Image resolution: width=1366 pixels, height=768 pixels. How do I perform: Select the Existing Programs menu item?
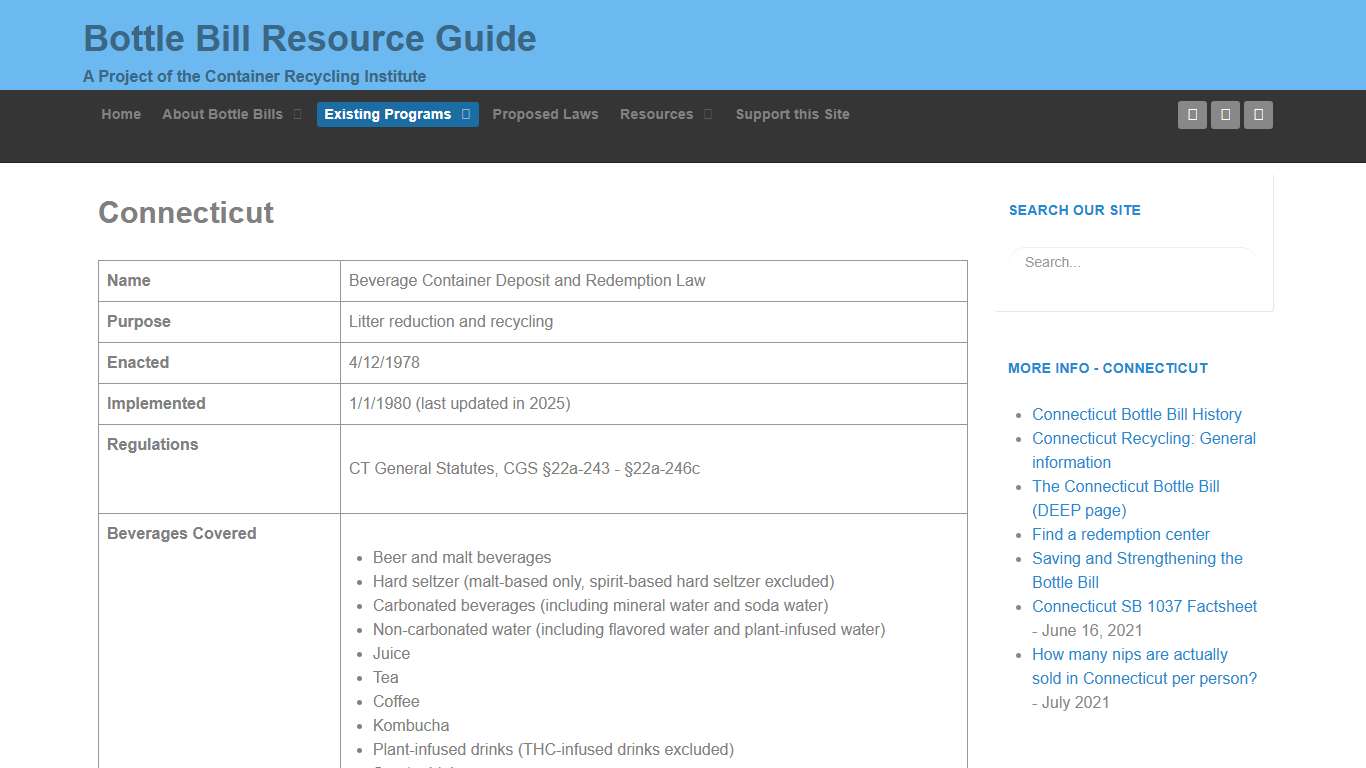click(386, 114)
